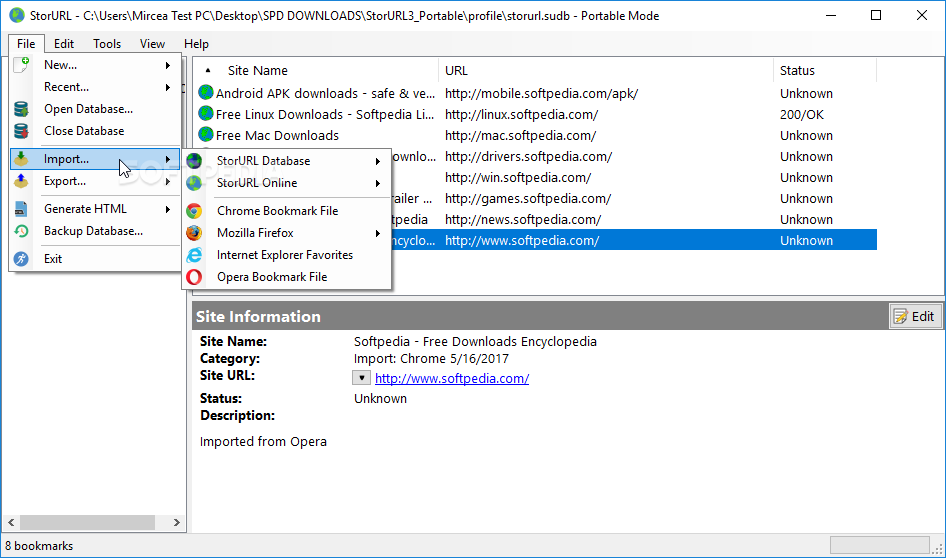This screenshot has height=558, width=946.
Task: Choose Open Database... from File menu
Action: click(x=95, y=109)
